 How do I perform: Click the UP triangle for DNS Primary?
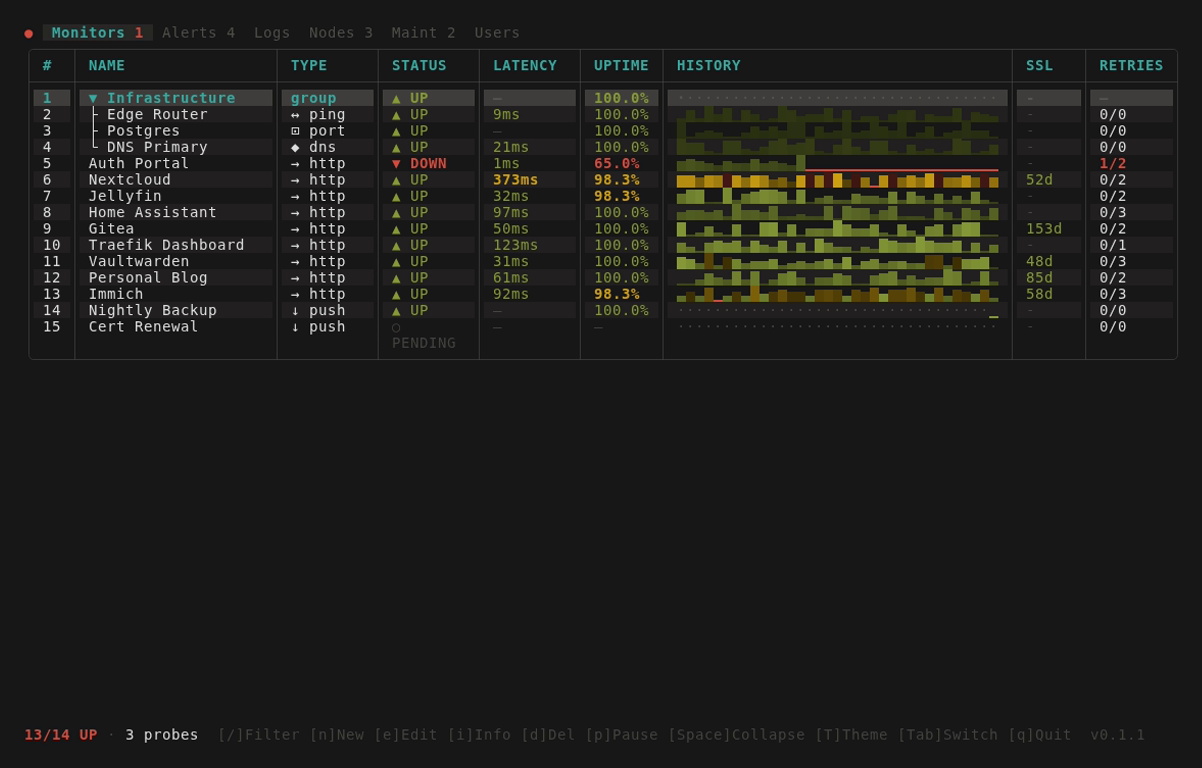(x=397, y=147)
